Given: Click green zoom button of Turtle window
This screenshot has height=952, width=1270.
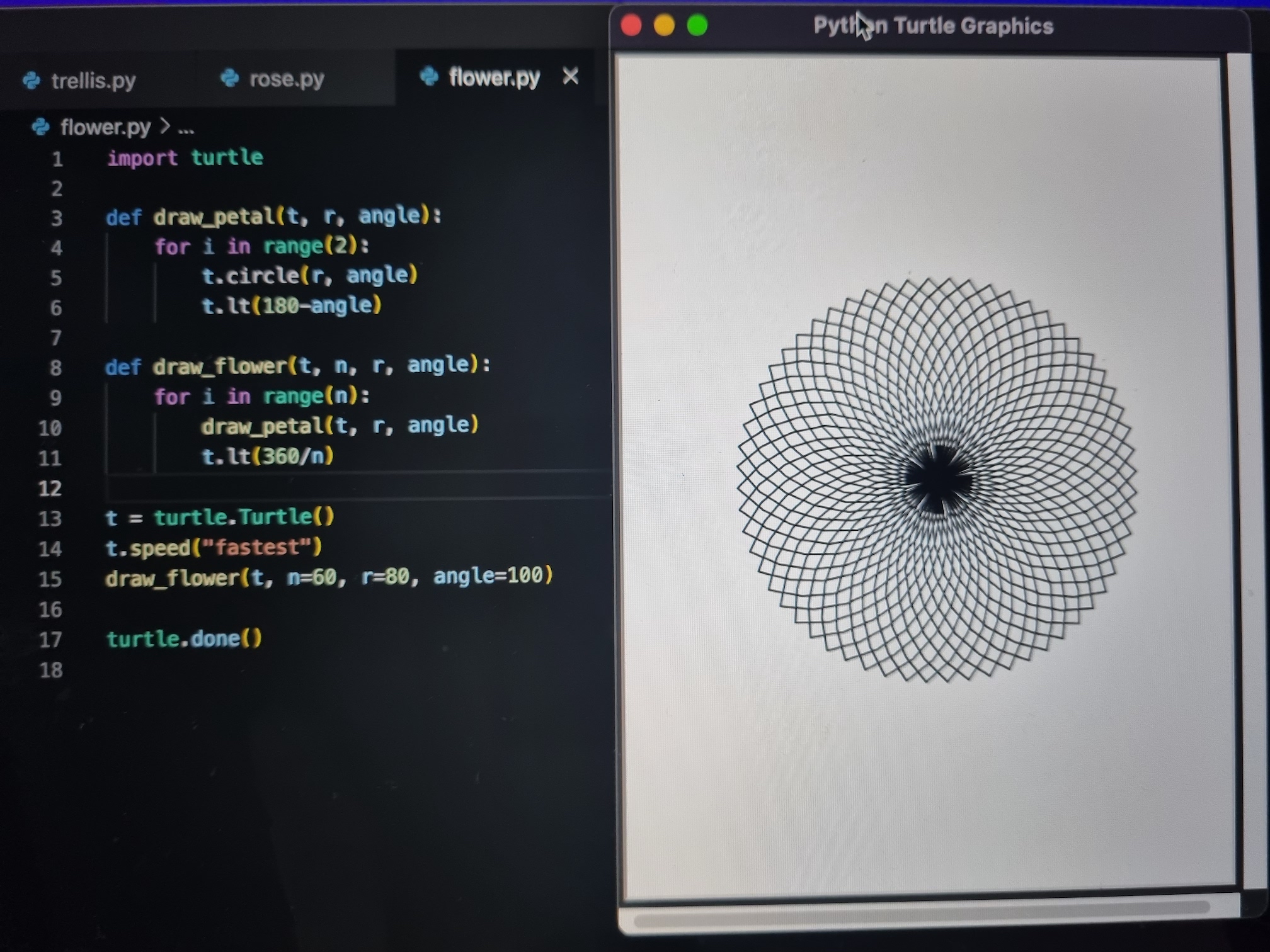Looking at the screenshot, I should (x=697, y=26).
